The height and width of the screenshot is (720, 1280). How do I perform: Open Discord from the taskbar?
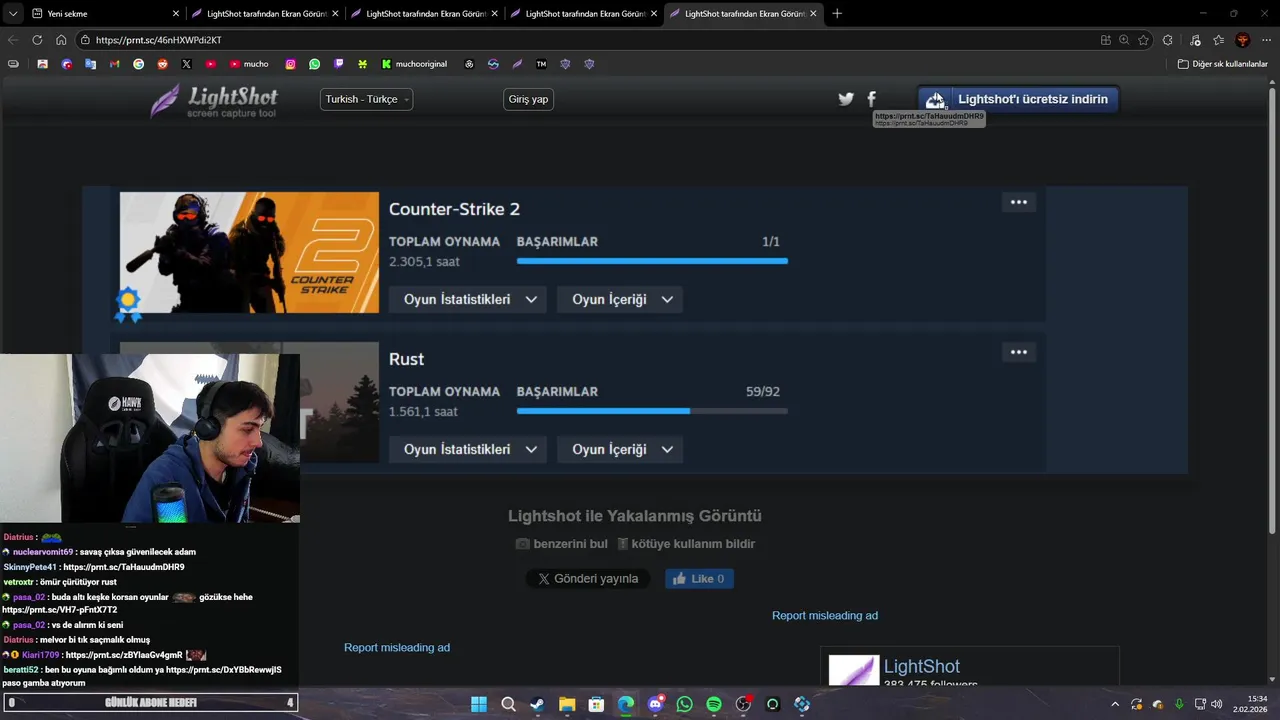click(x=655, y=704)
